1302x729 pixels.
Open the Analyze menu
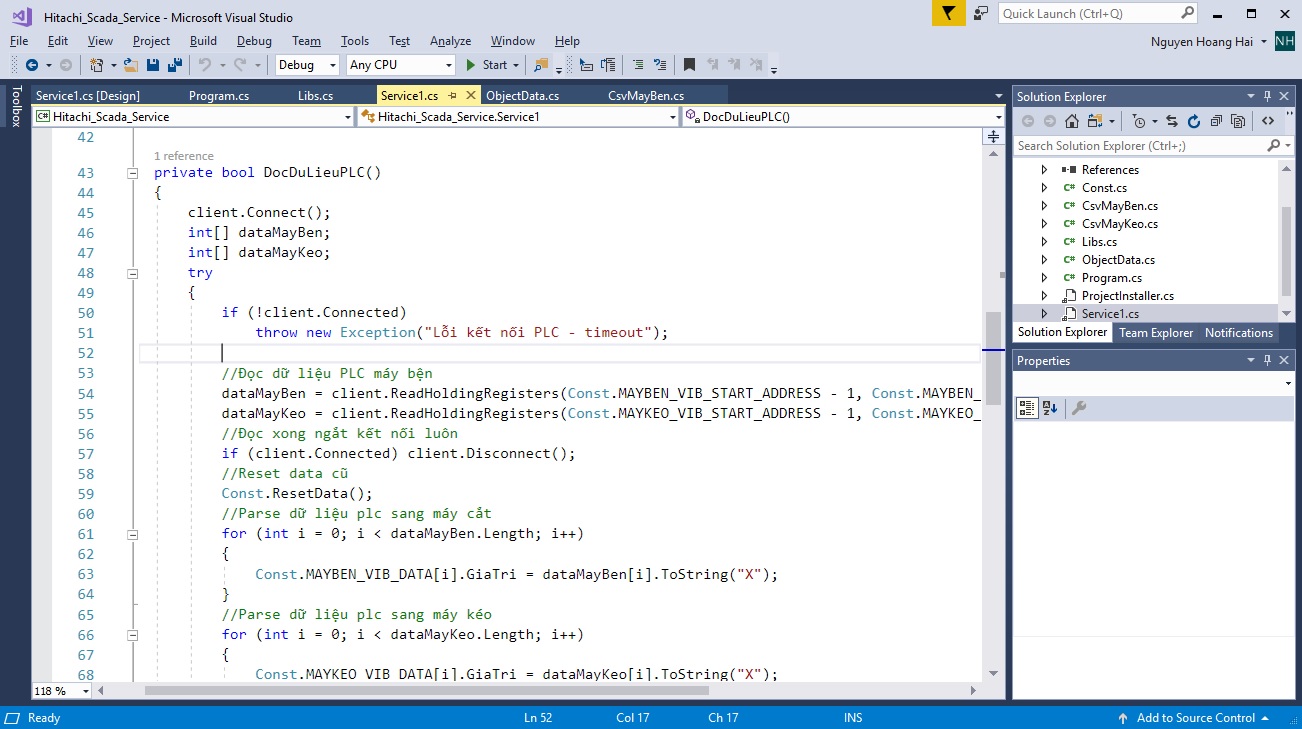point(450,41)
